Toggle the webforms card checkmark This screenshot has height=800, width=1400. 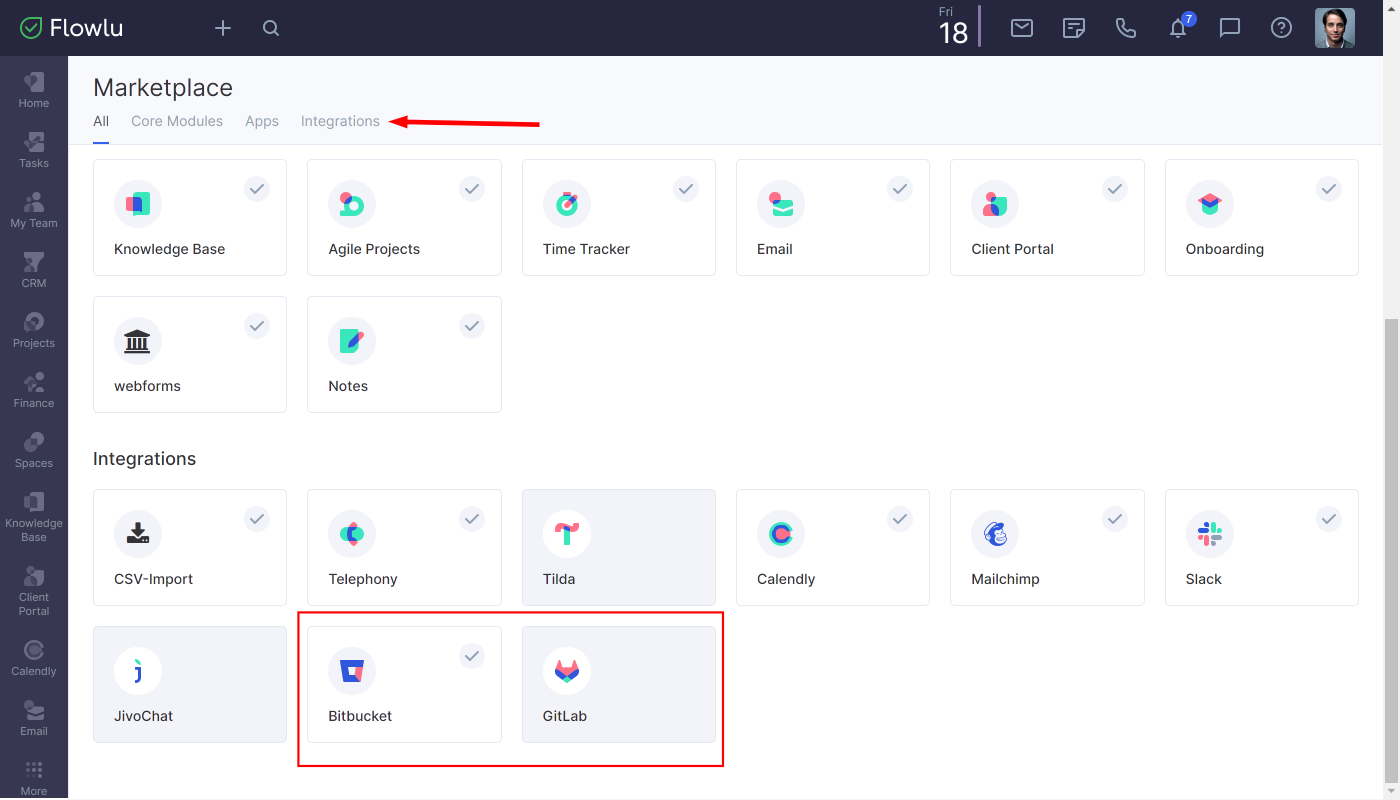[257, 325]
